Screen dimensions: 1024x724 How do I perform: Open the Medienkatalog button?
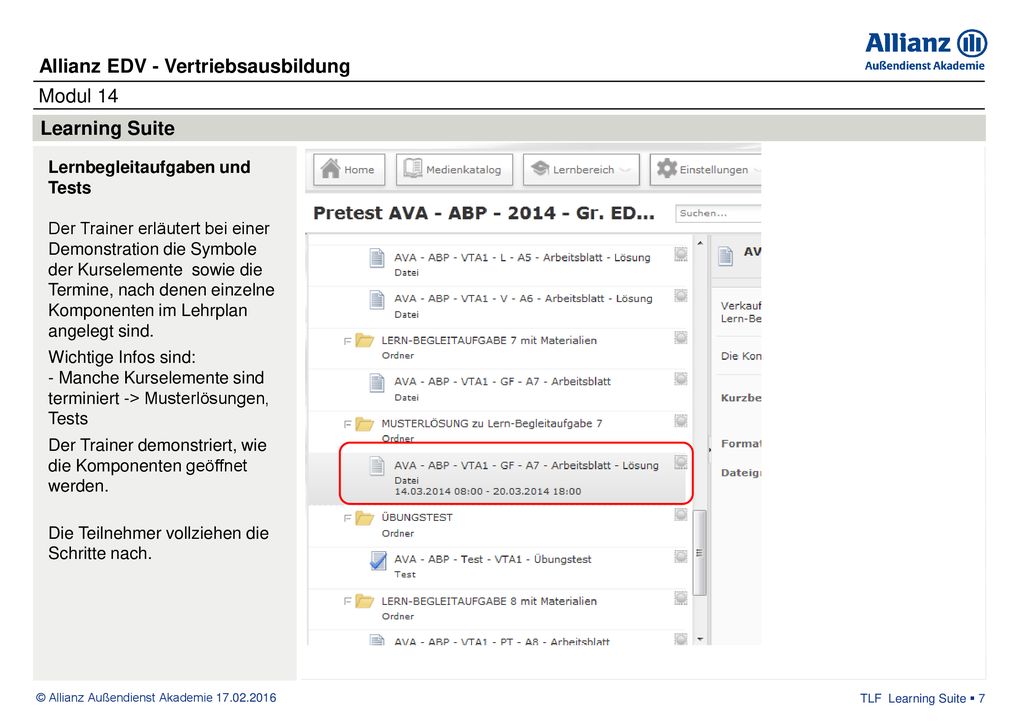(x=454, y=170)
